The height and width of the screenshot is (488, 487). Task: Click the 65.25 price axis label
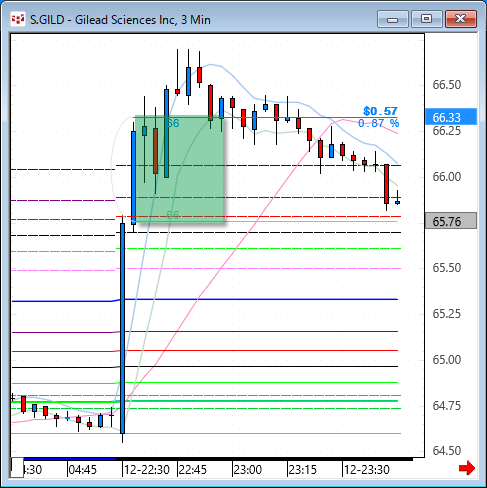point(447,314)
